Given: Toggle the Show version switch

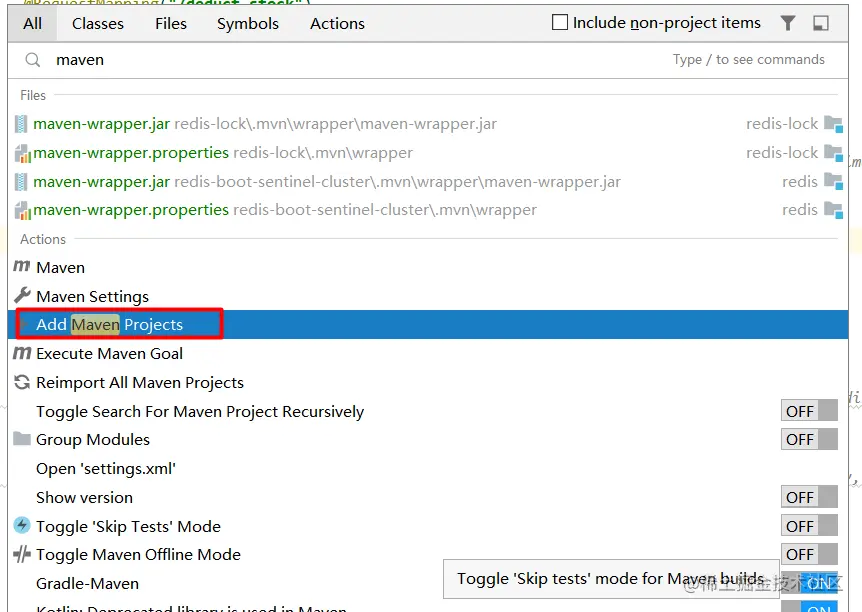Looking at the screenshot, I should (809, 497).
